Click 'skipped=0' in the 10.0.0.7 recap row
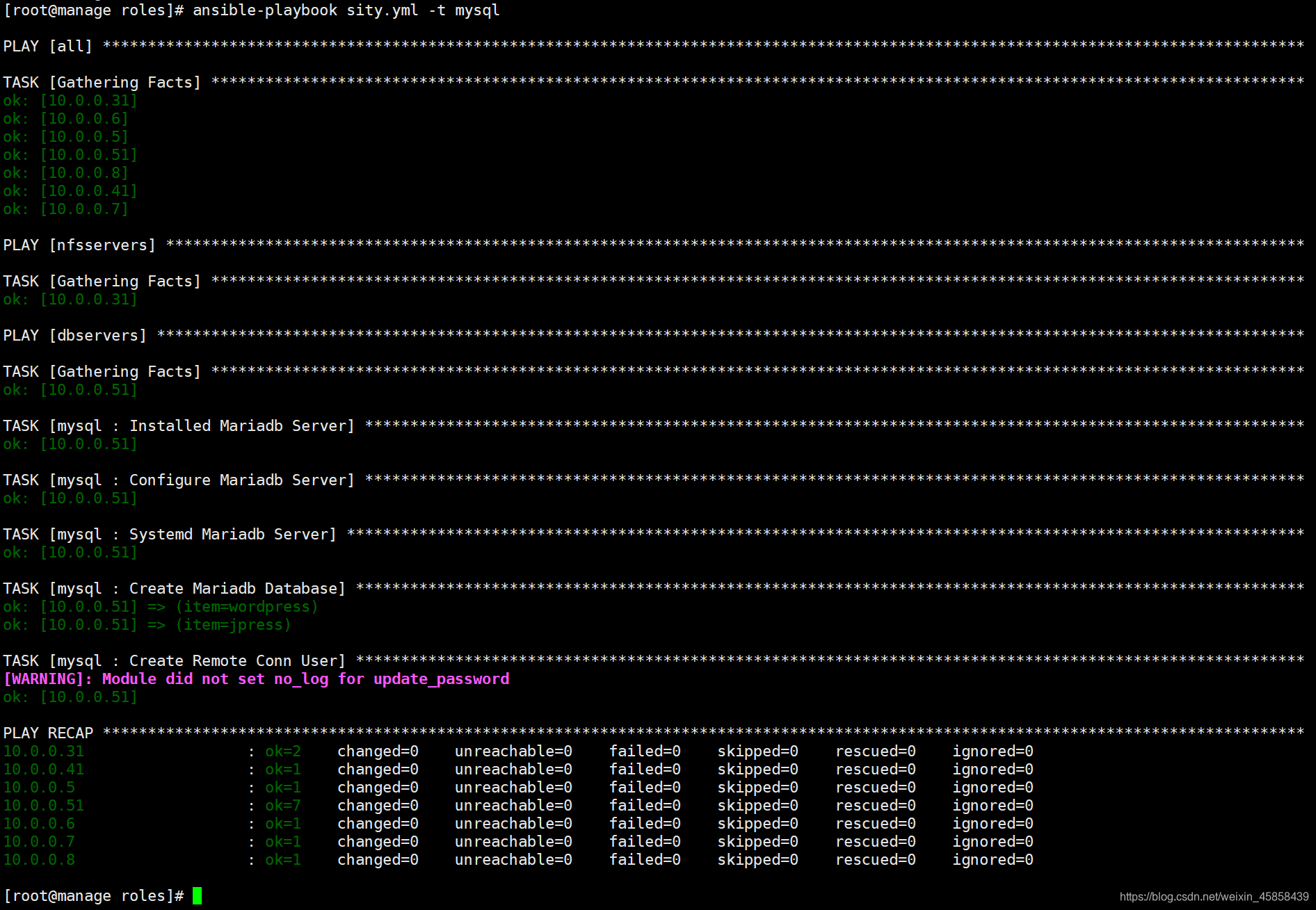The image size is (1316, 910). tap(757, 841)
